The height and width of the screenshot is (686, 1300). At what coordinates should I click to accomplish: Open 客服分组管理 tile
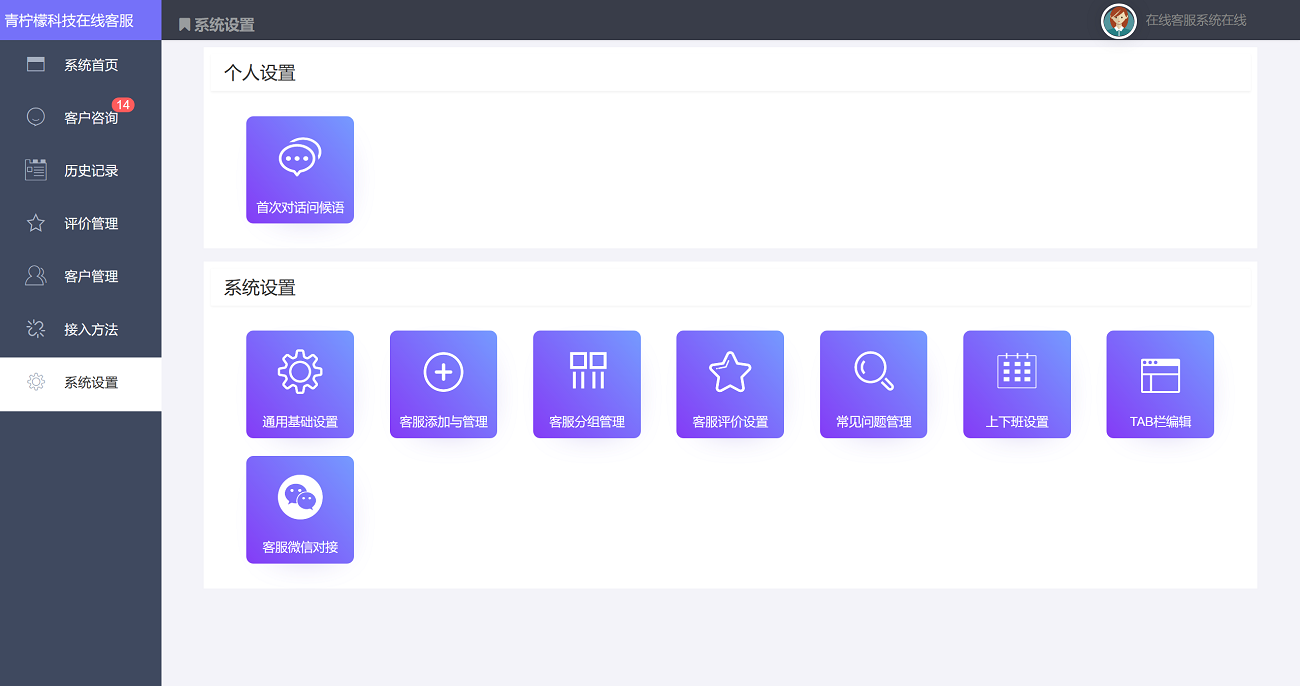click(586, 384)
